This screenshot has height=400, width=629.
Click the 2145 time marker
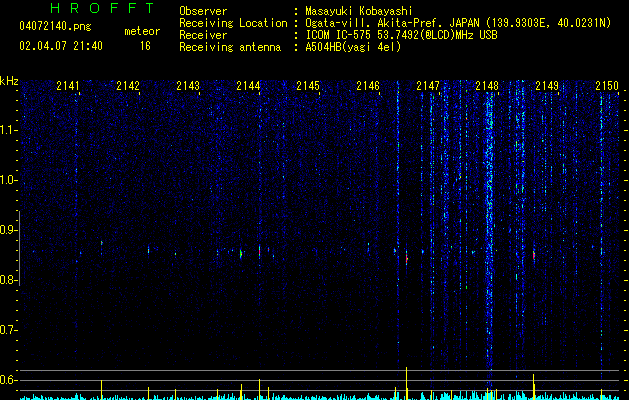[308, 85]
